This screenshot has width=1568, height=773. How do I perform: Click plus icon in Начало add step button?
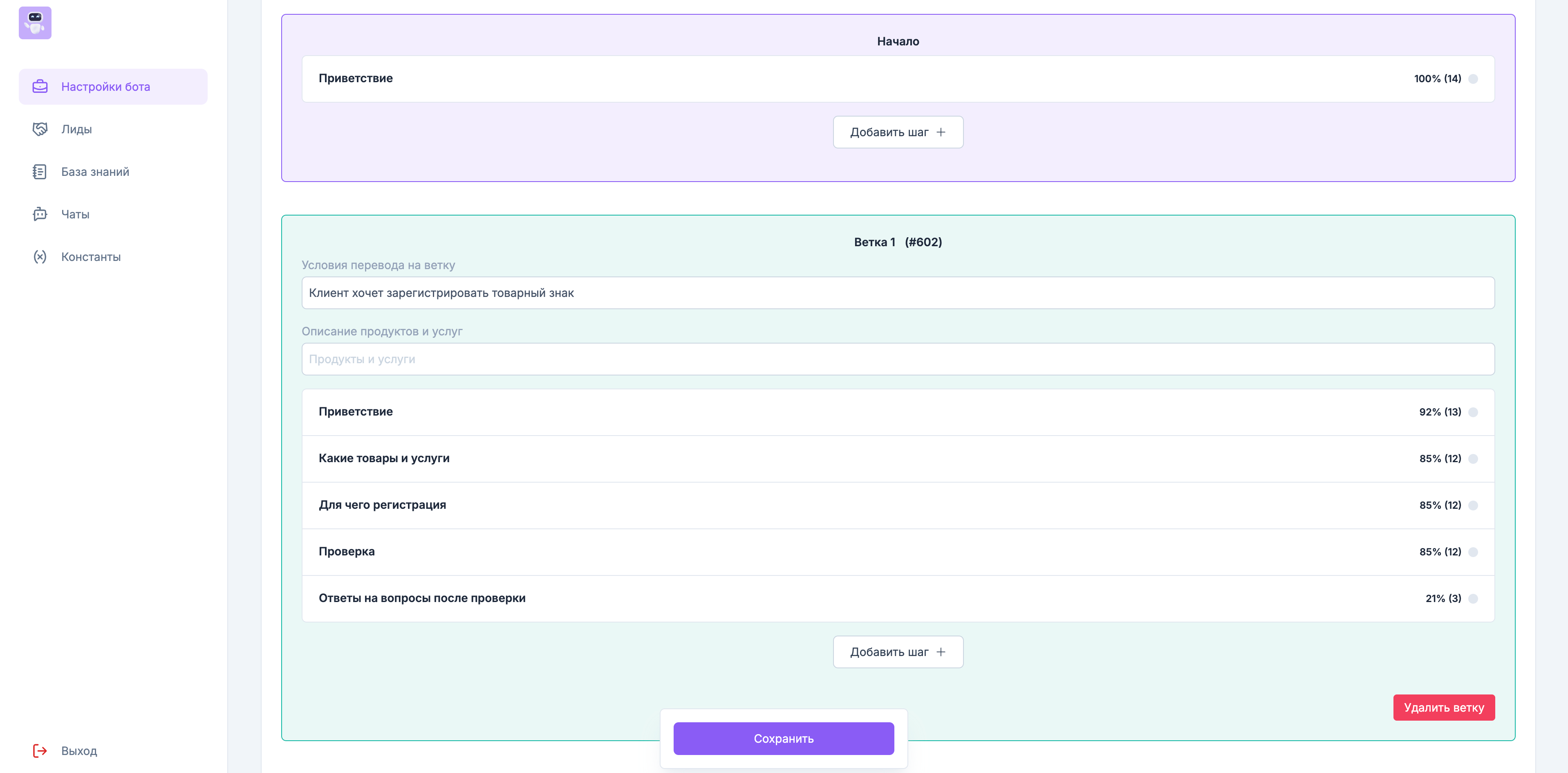click(x=941, y=132)
